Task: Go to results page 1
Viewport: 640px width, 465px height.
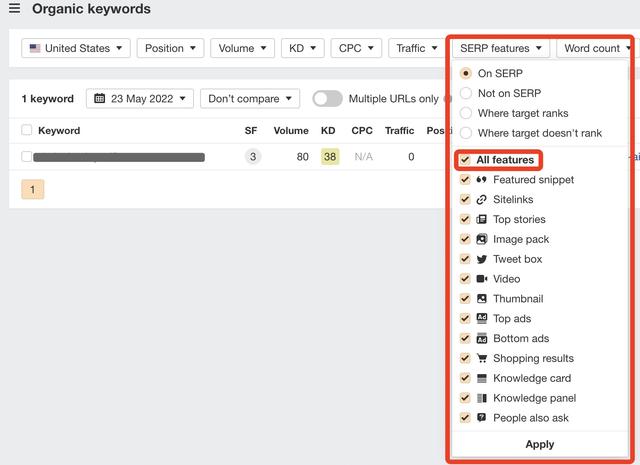Action: (32, 189)
